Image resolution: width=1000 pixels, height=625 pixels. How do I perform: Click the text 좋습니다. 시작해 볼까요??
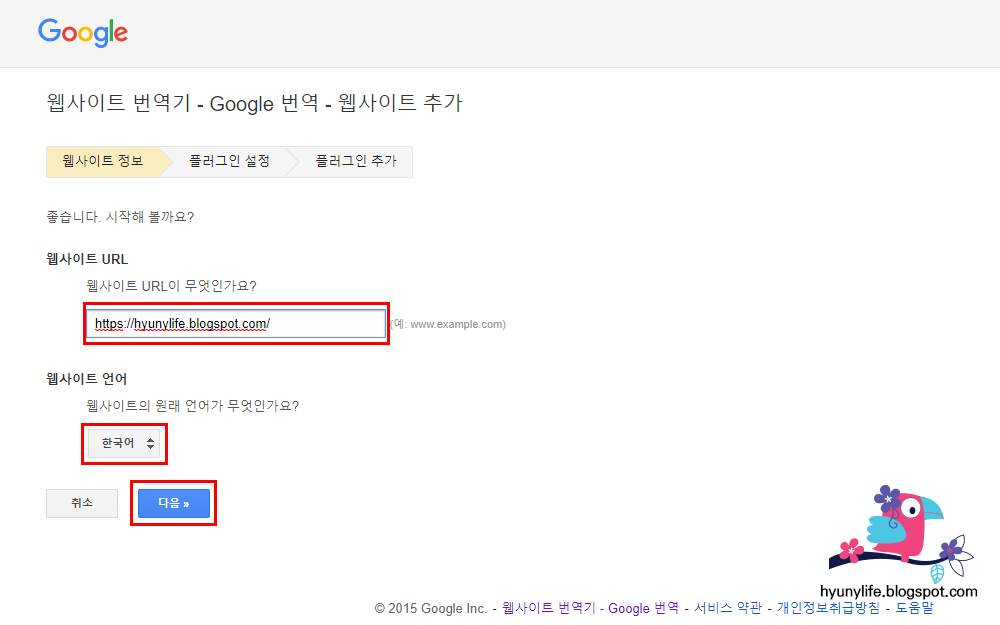120,217
